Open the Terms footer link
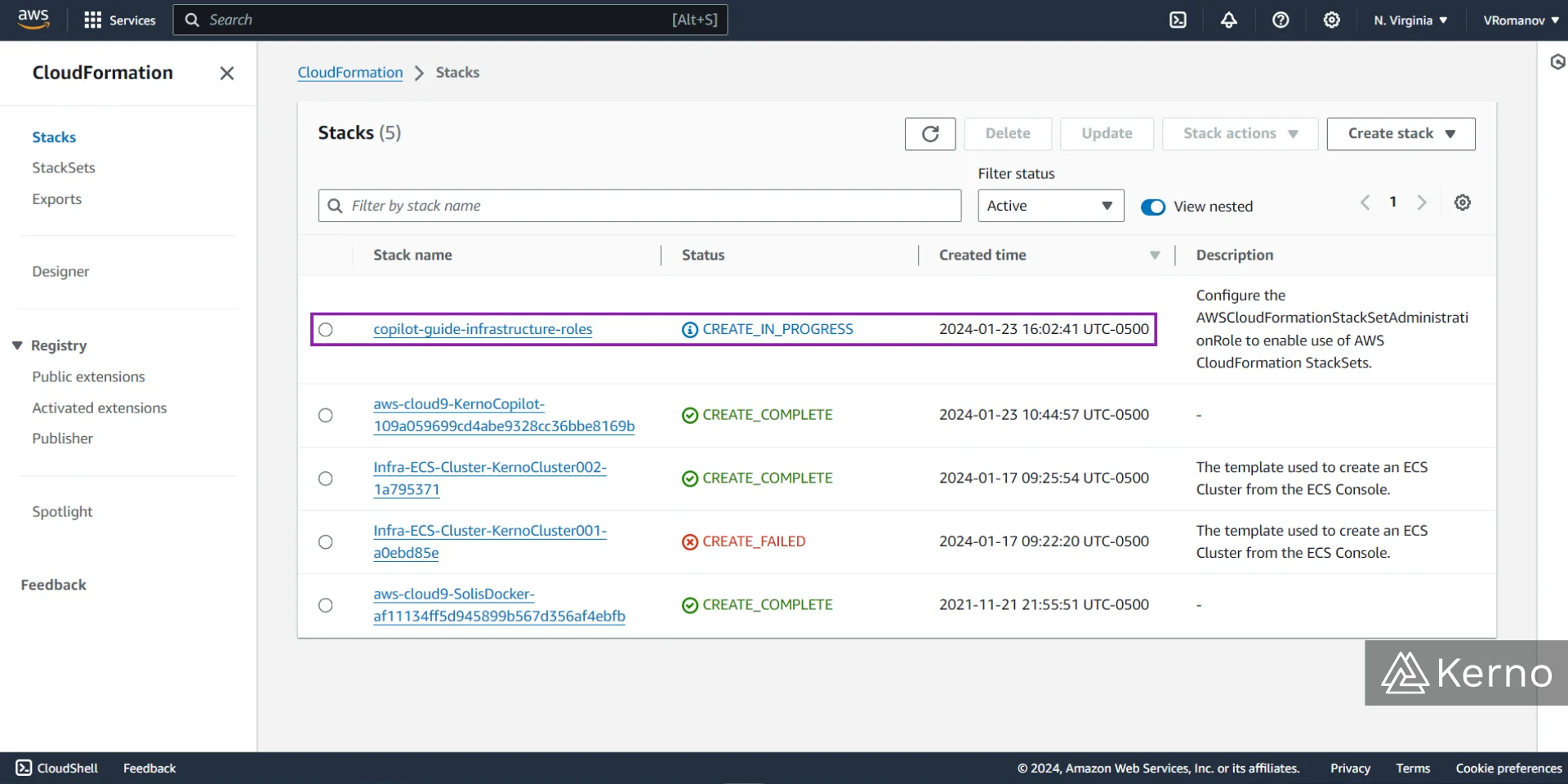This screenshot has height=784, width=1568. (x=1413, y=768)
